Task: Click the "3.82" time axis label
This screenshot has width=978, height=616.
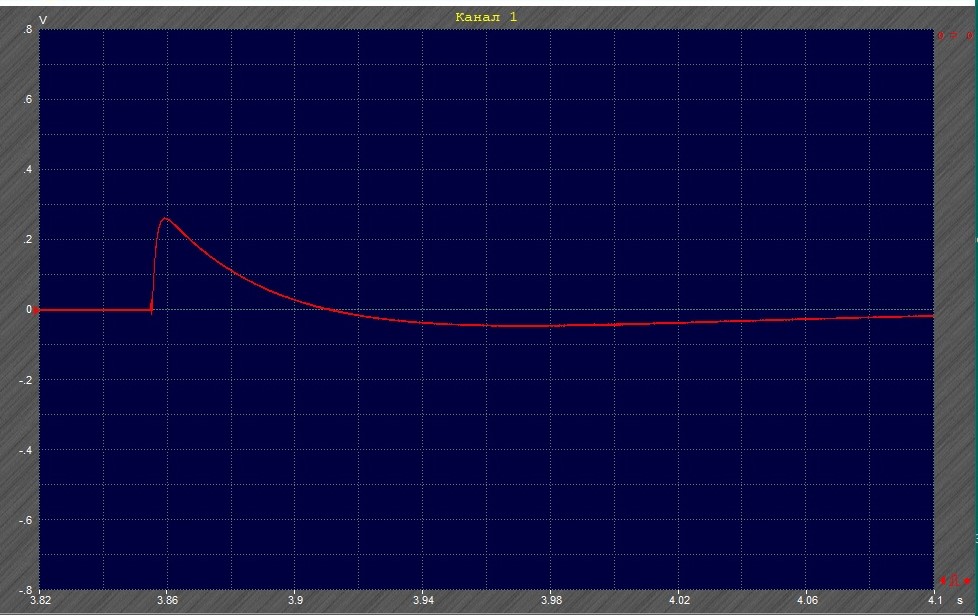Action: click(x=41, y=600)
